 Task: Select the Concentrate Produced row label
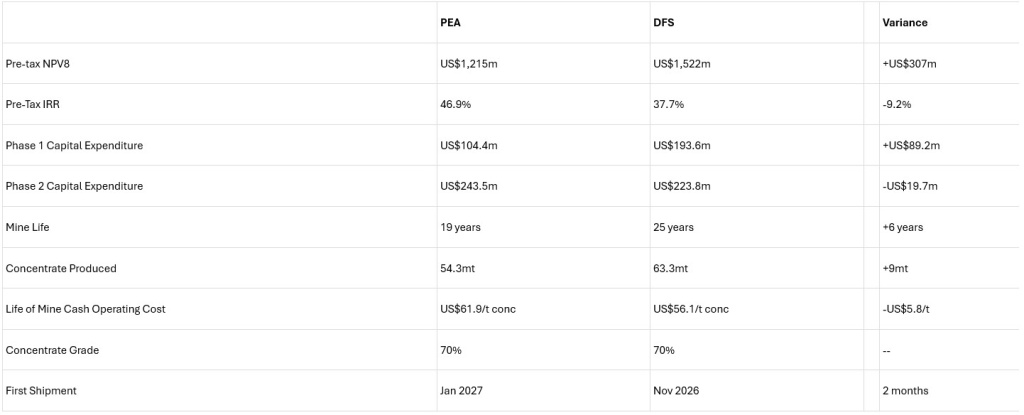click(x=61, y=268)
